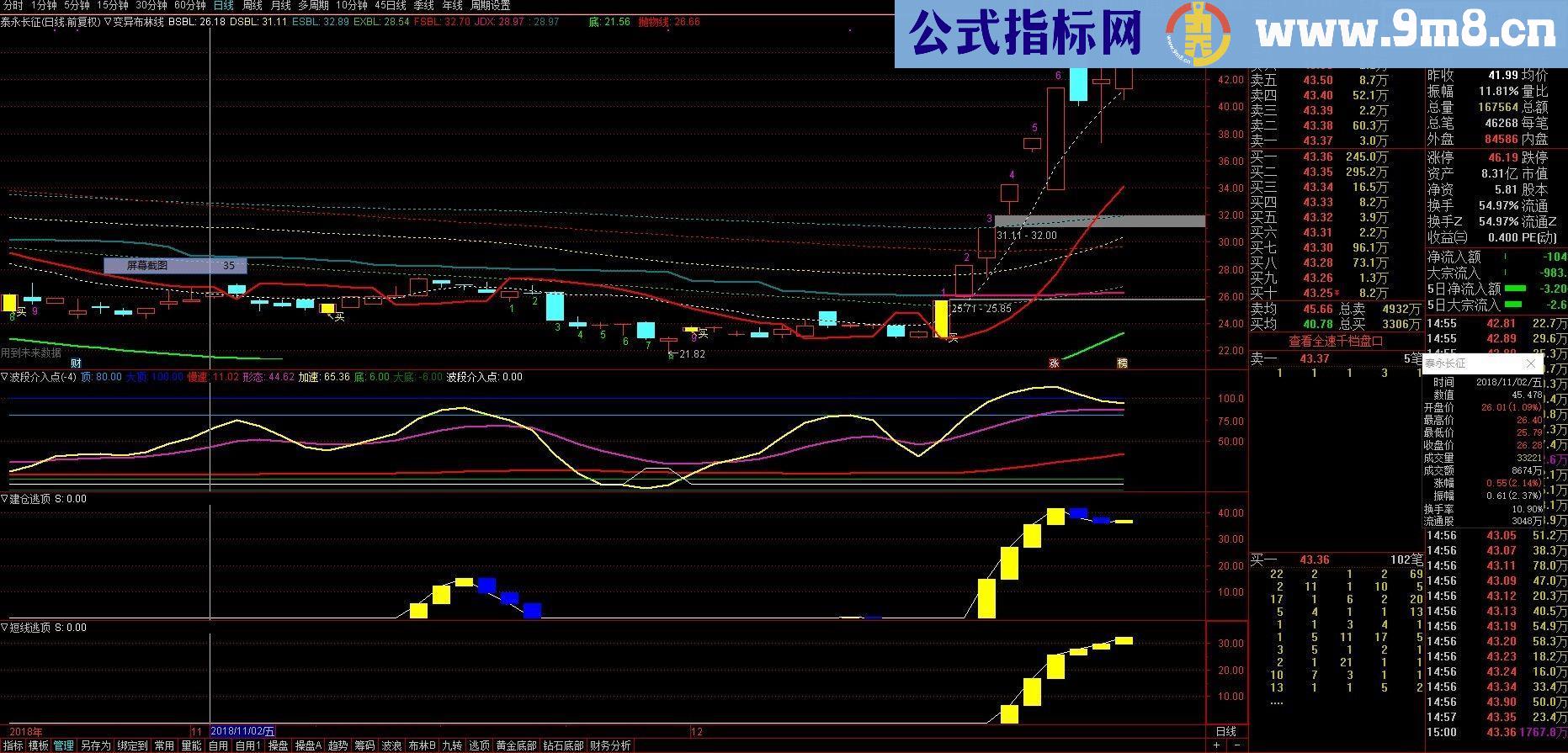Image resolution: width=1568 pixels, height=753 pixels.
Task: Select the 1分钟 period tab
Action: click(43, 6)
